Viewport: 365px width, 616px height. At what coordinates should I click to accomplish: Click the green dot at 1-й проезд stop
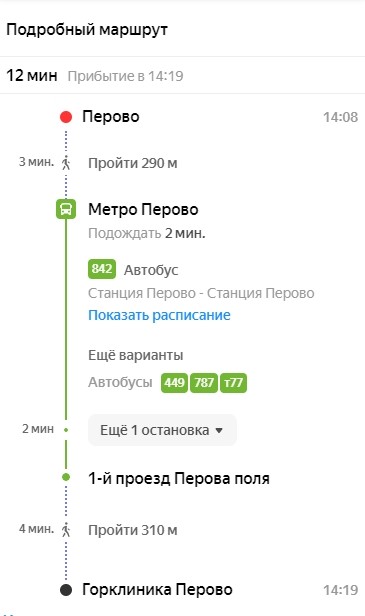[x=66, y=477]
